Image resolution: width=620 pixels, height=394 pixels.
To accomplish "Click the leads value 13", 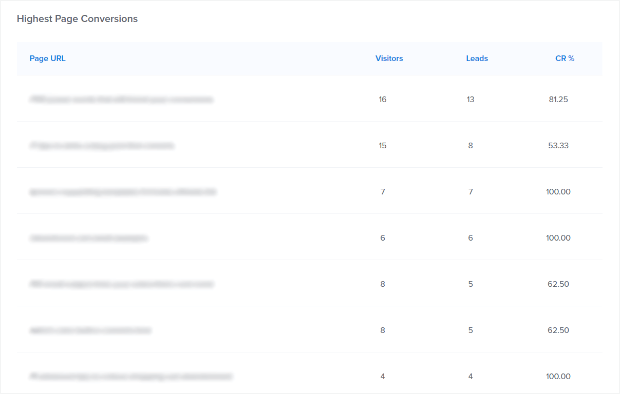I will click(x=470, y=99).
